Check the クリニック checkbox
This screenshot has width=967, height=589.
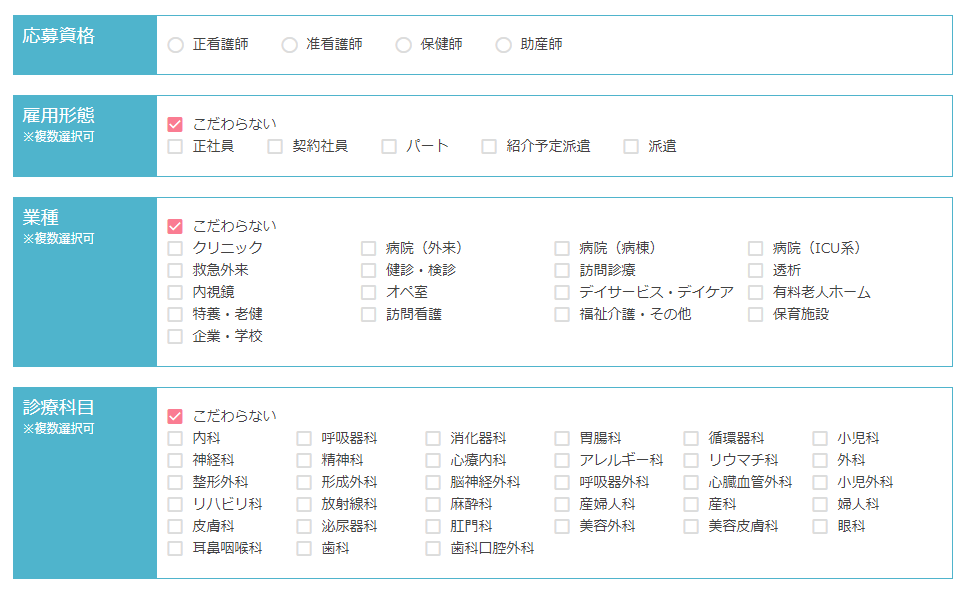[x=175, y=249]
